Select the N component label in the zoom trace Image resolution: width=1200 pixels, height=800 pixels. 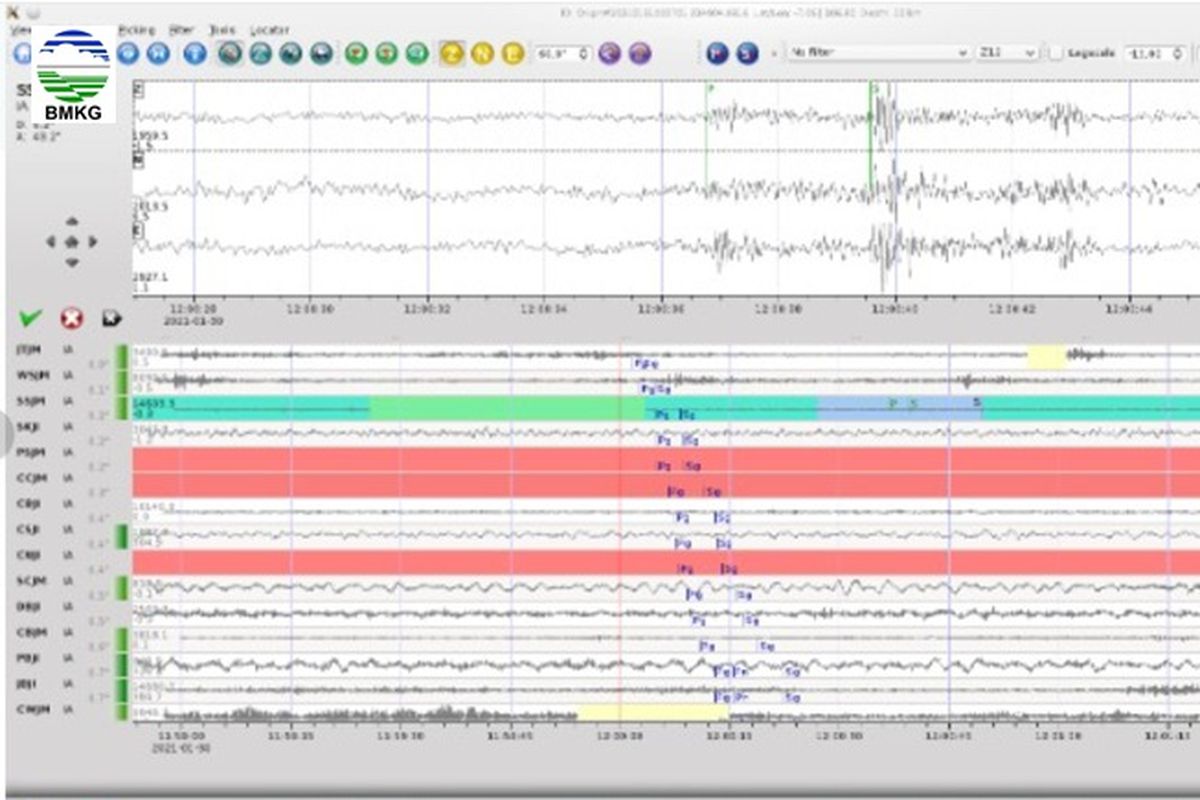click(138, 161)
